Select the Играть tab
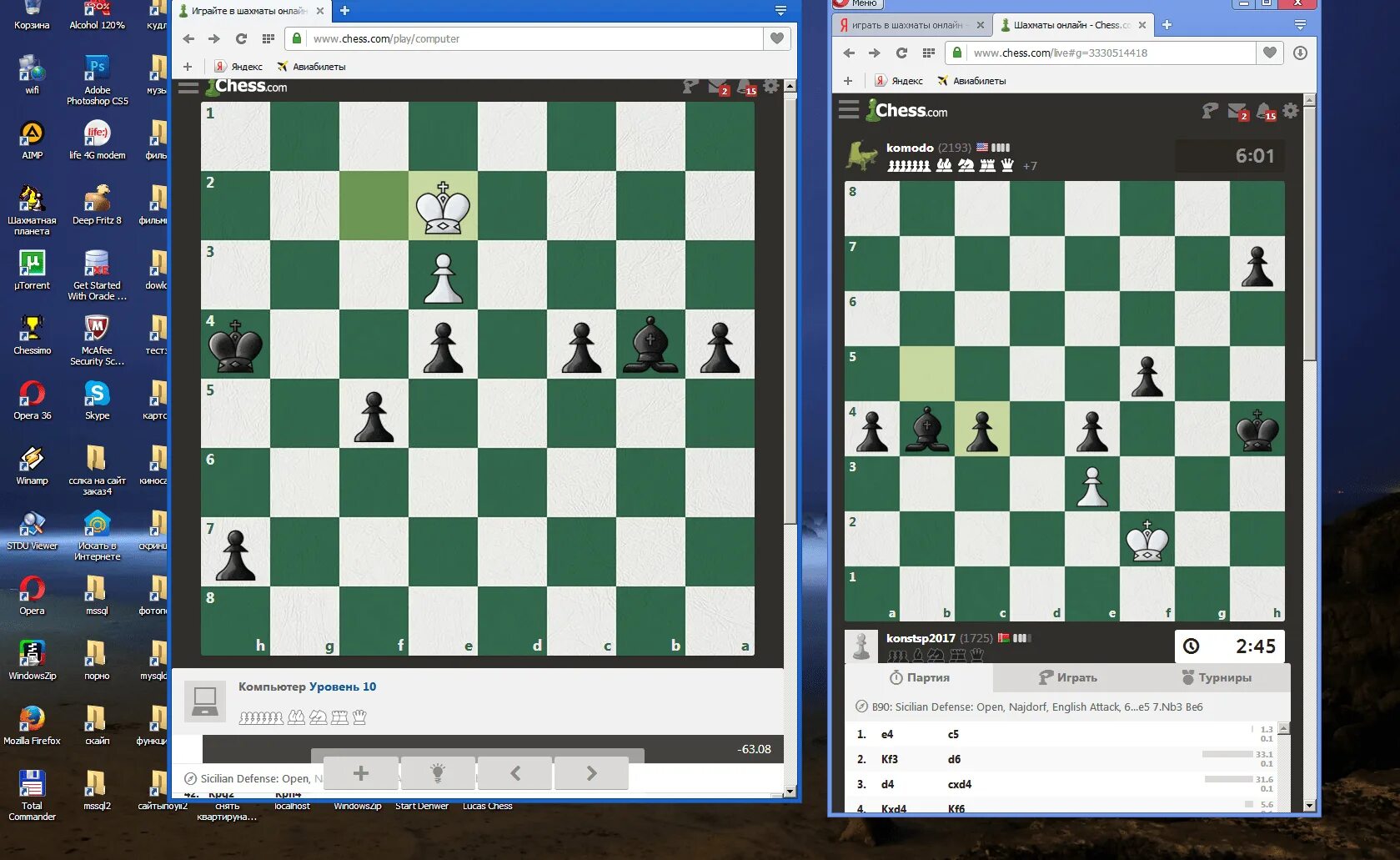The width and height of the screenshot is (1400, 860). tap(1070, 677)
